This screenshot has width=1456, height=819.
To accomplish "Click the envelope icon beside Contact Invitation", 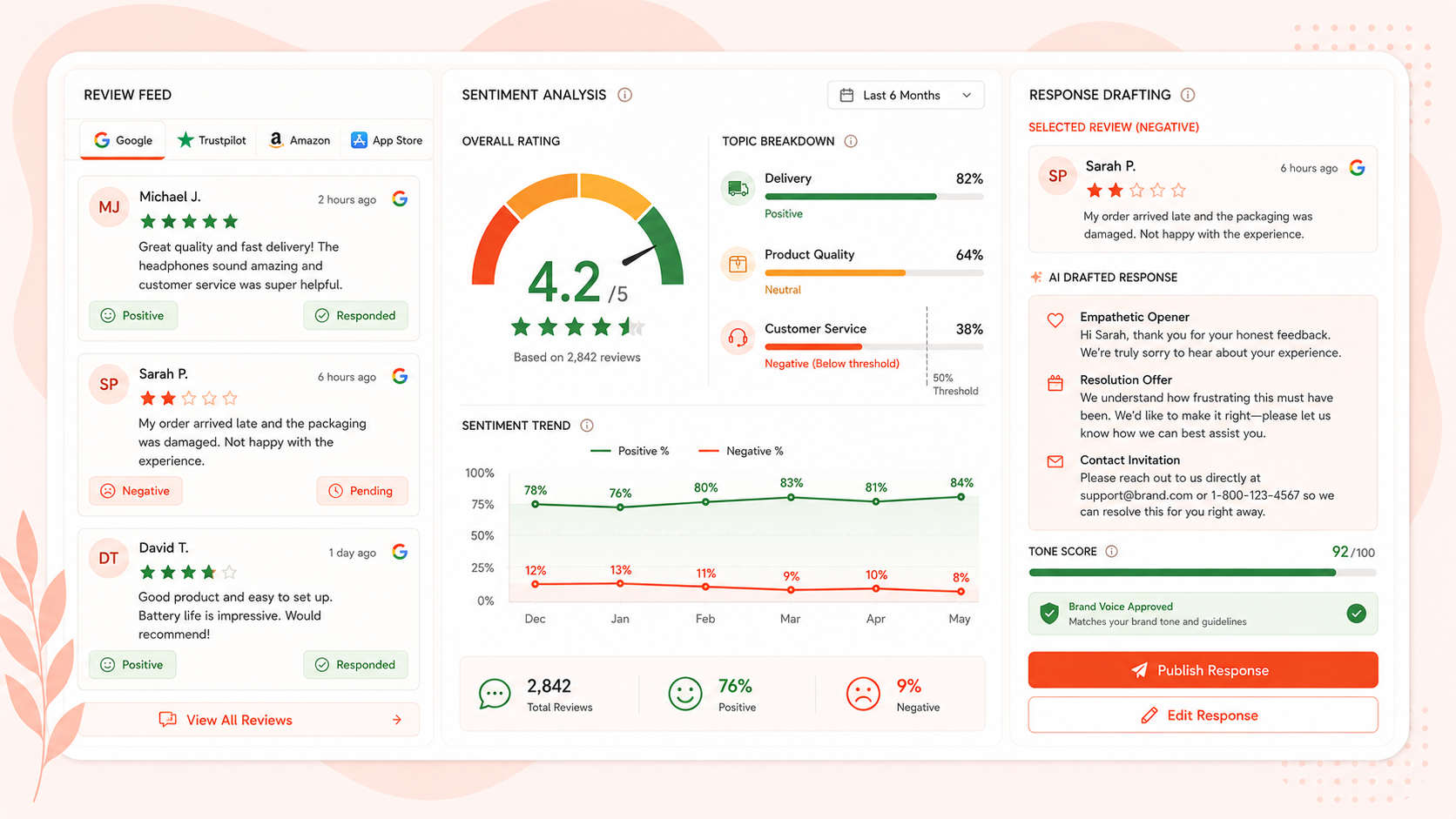I will tap(1055, 461).
